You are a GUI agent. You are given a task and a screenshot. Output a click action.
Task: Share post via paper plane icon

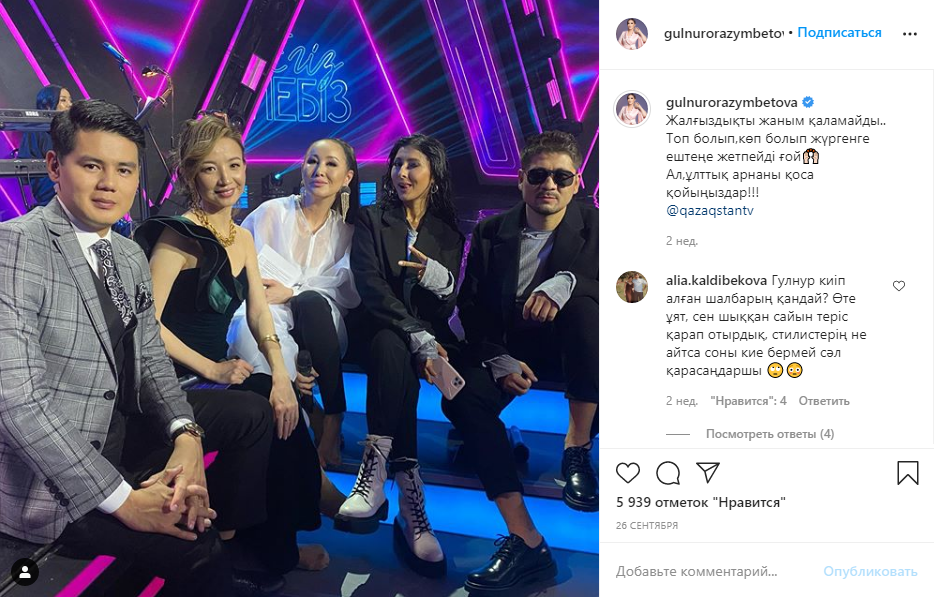[x=708, y=472]
